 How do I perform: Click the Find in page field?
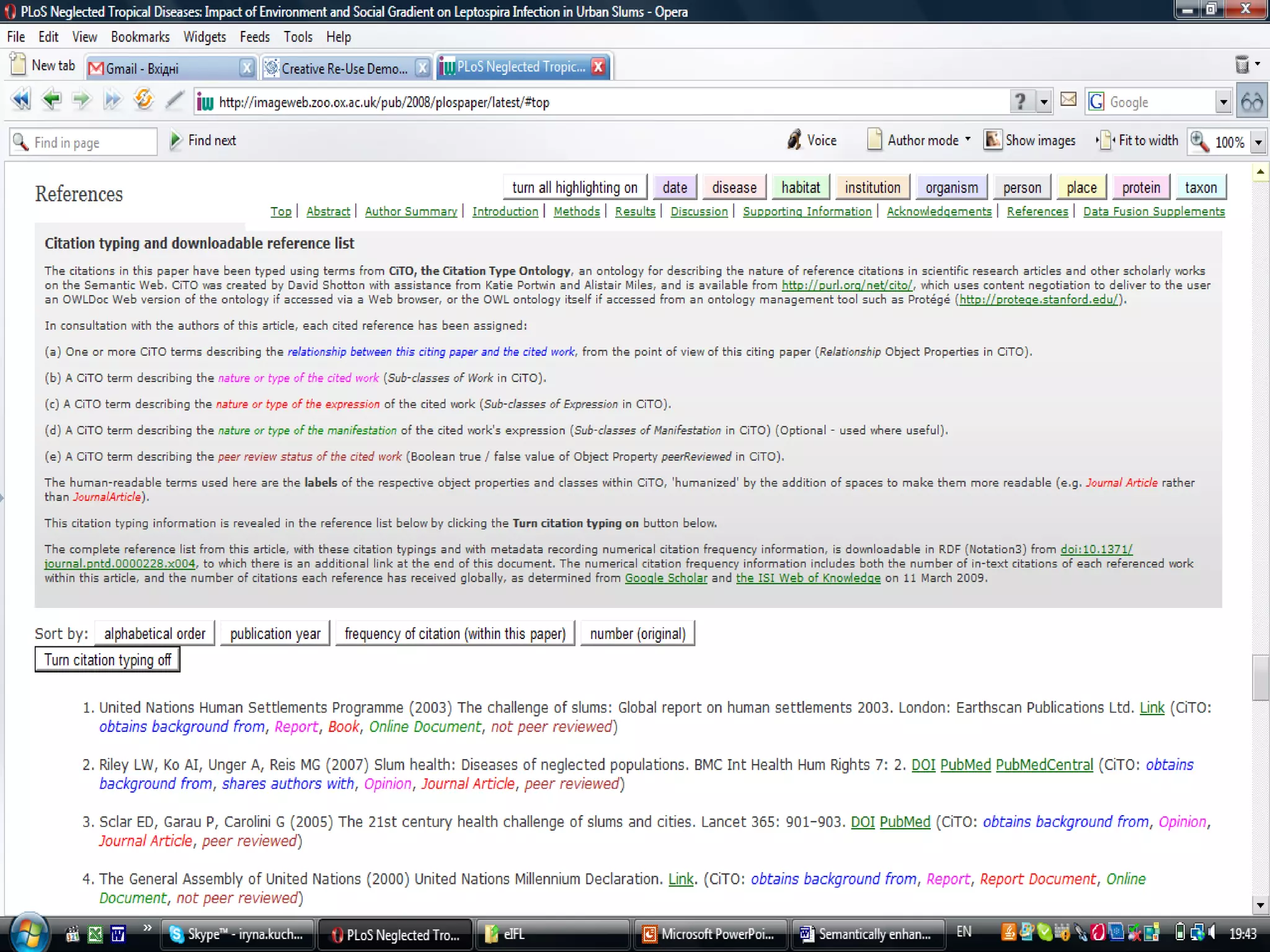tap(93, 143)
